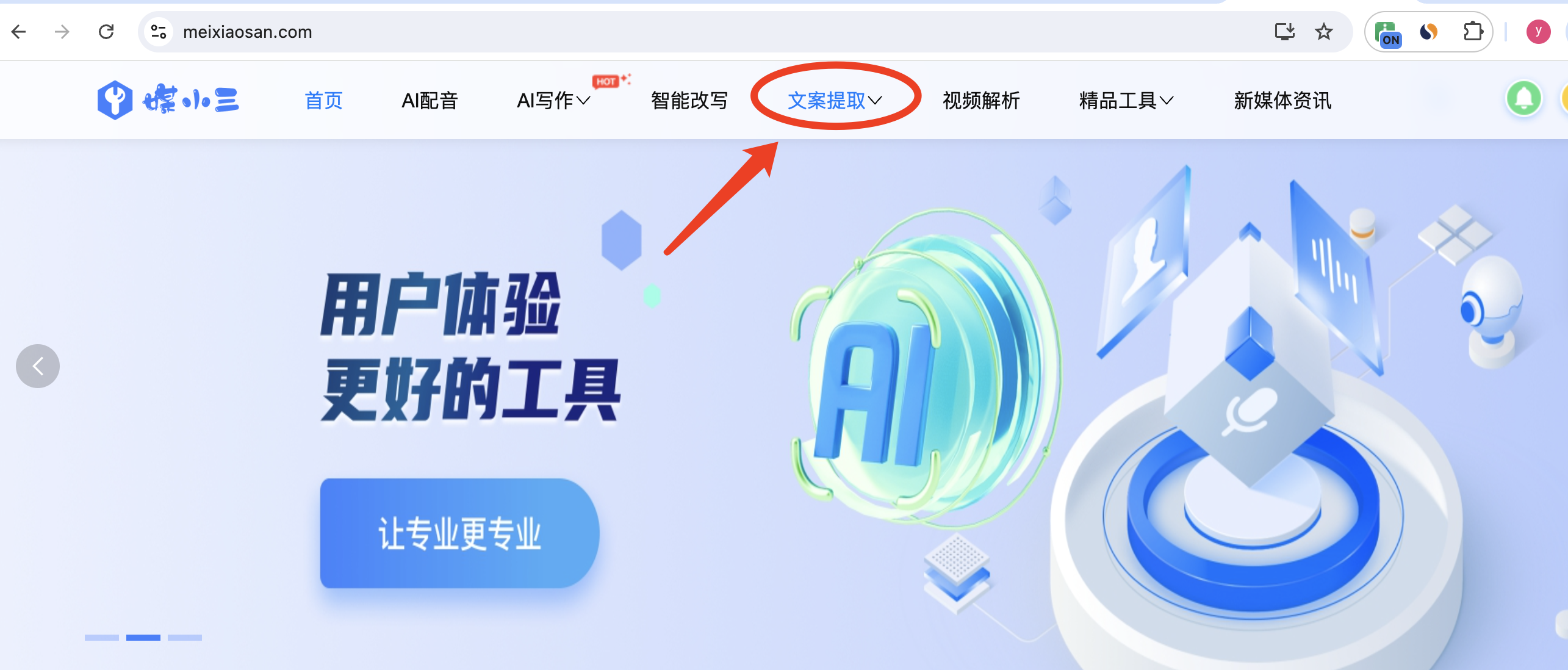Open the user profile avatar y
The width and height of the screenshot is (1568, 670).
[1538, 32]
